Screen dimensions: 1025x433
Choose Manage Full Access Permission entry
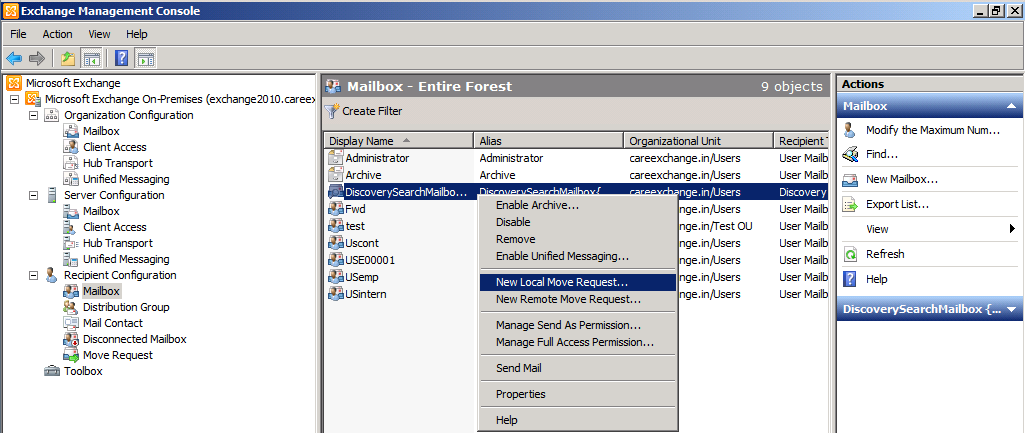[578, 342]
